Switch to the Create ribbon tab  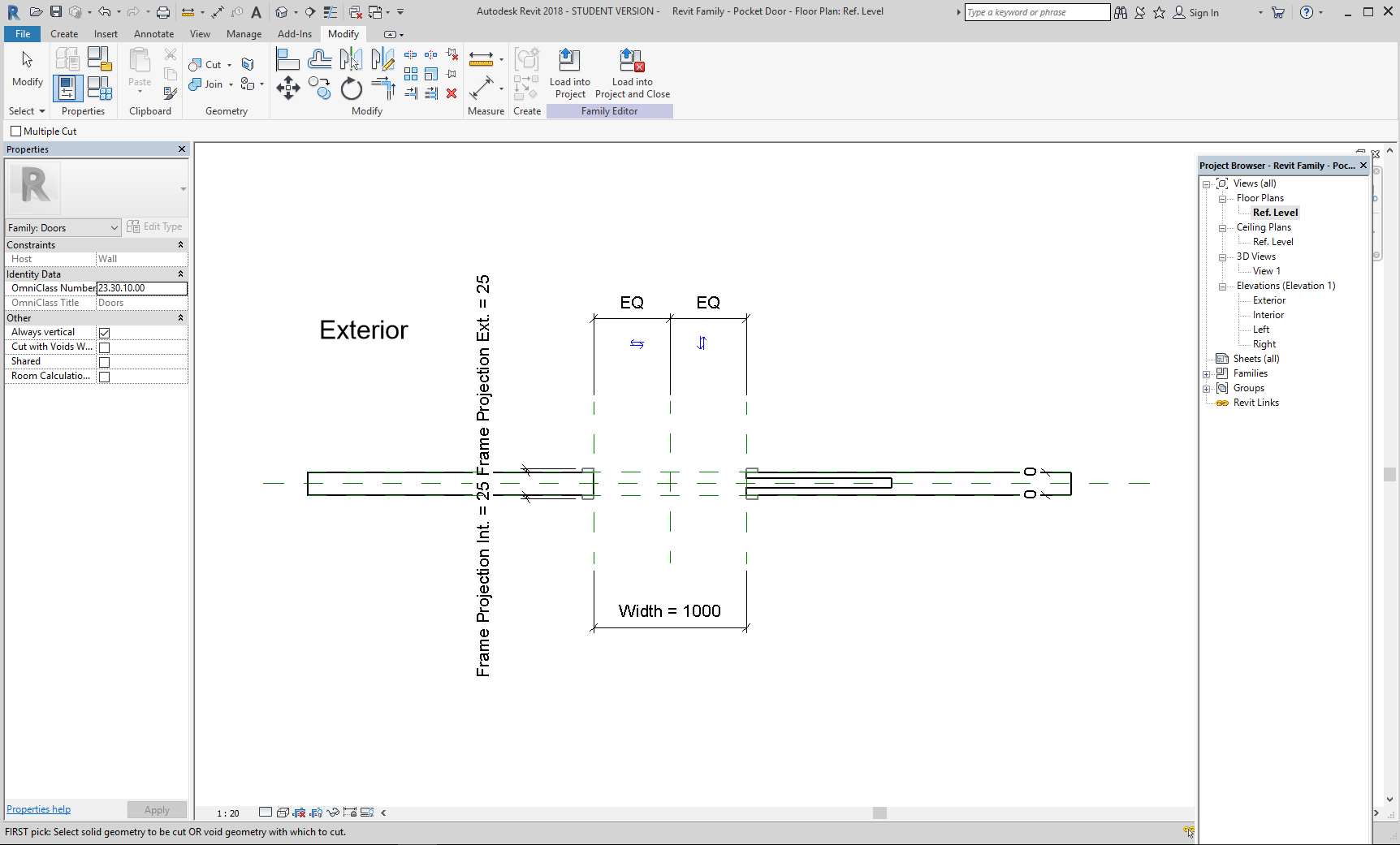pyautogui.click(x=64, y=34)
